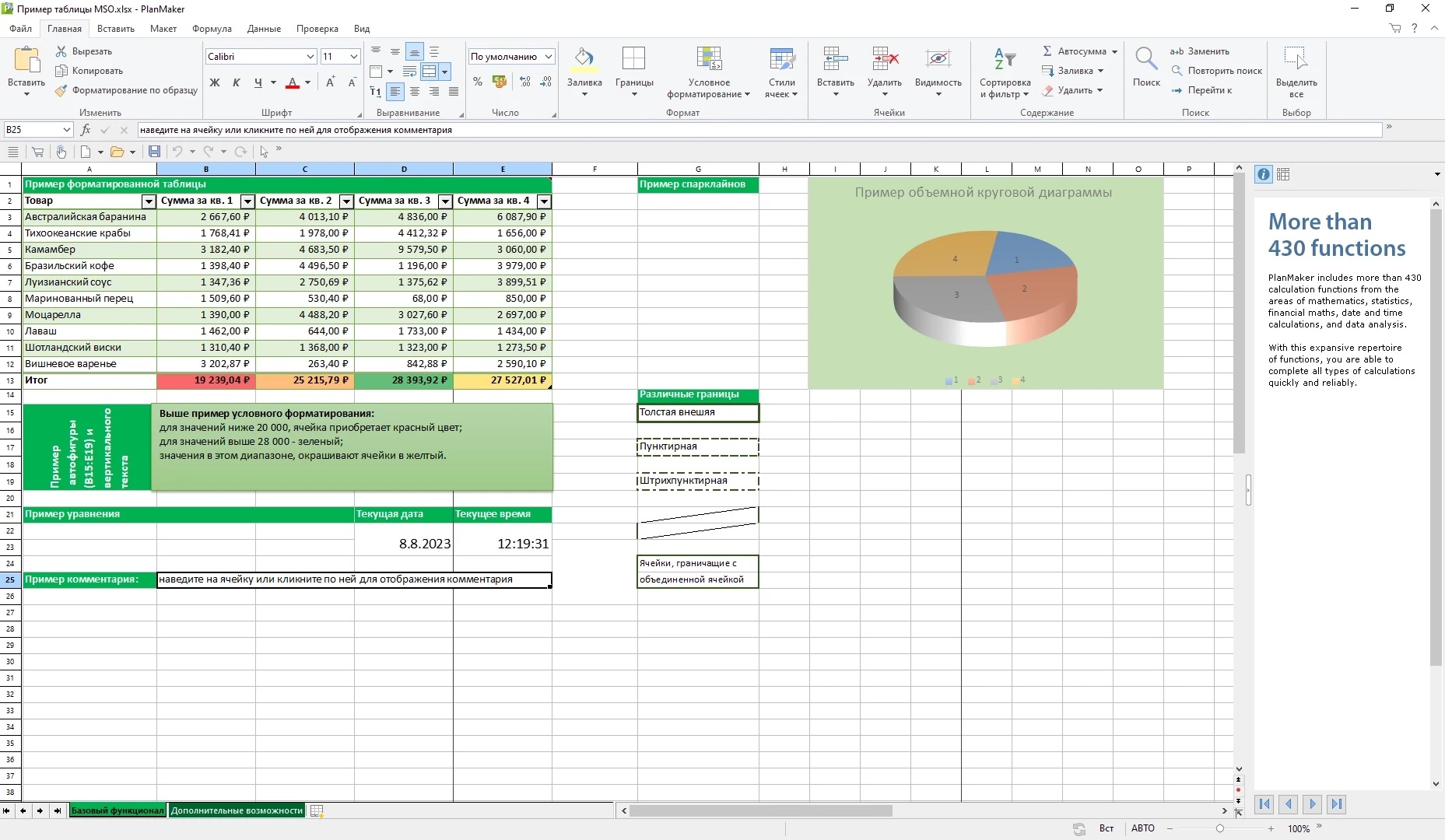
Task: Click the Заменить replace button
Action: [x=1200, y=51]
